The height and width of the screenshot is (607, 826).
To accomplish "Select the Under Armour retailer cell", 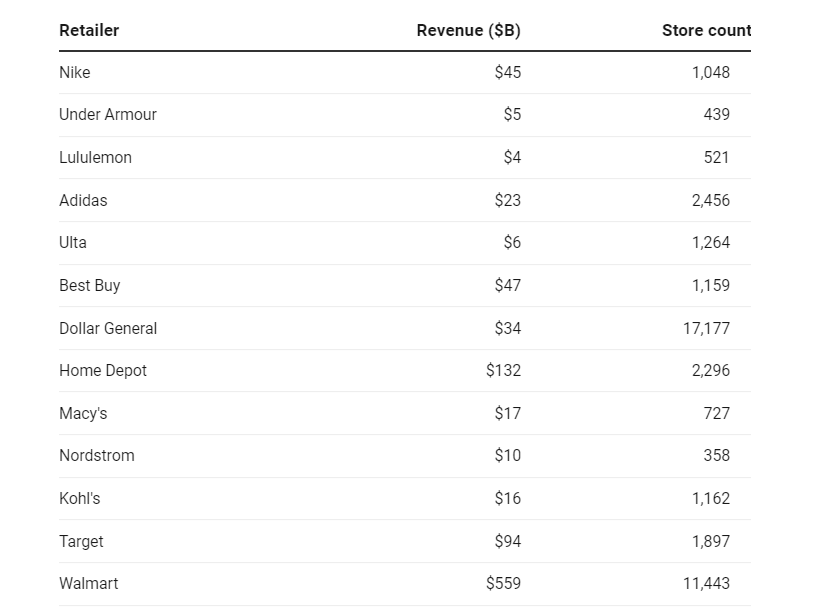I will (108, 114).
